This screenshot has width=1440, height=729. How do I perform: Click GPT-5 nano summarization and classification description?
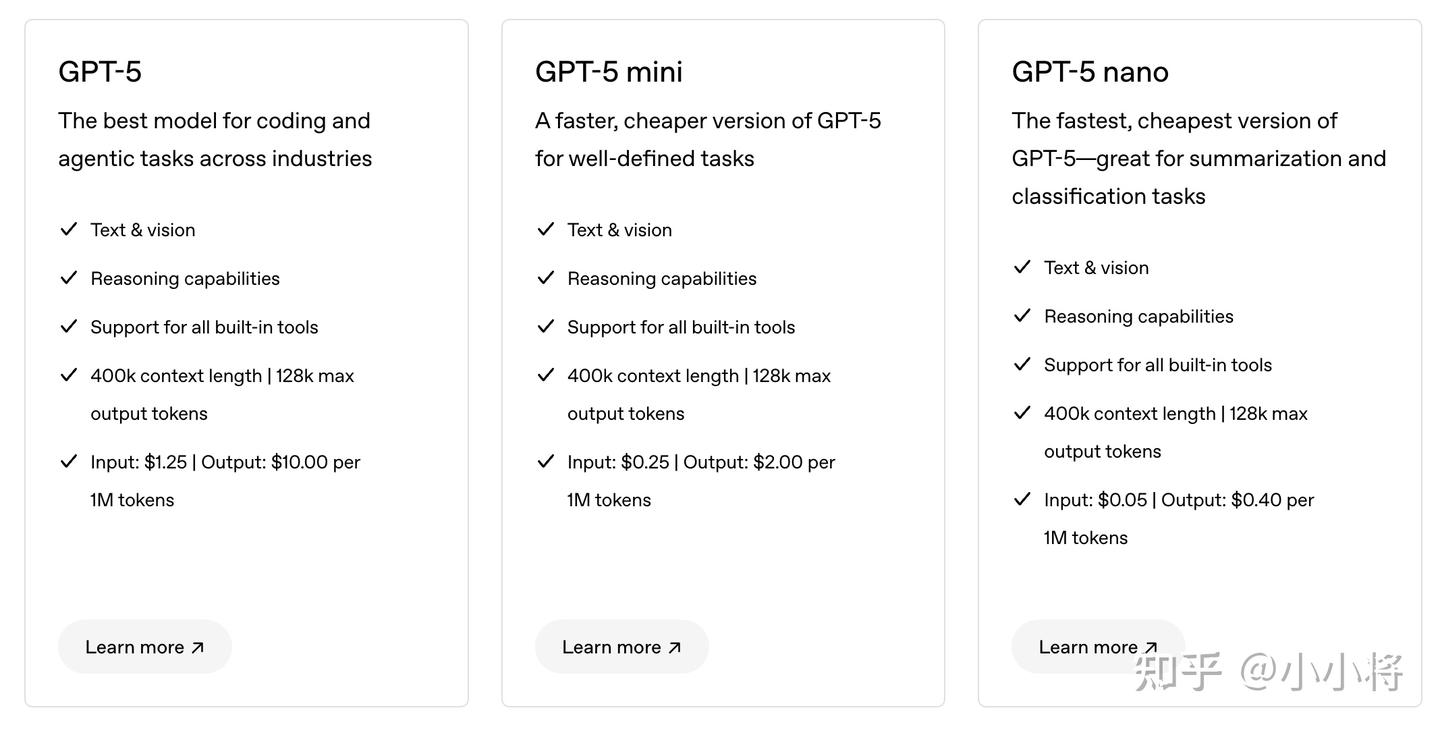click(x=1198, y=158)
